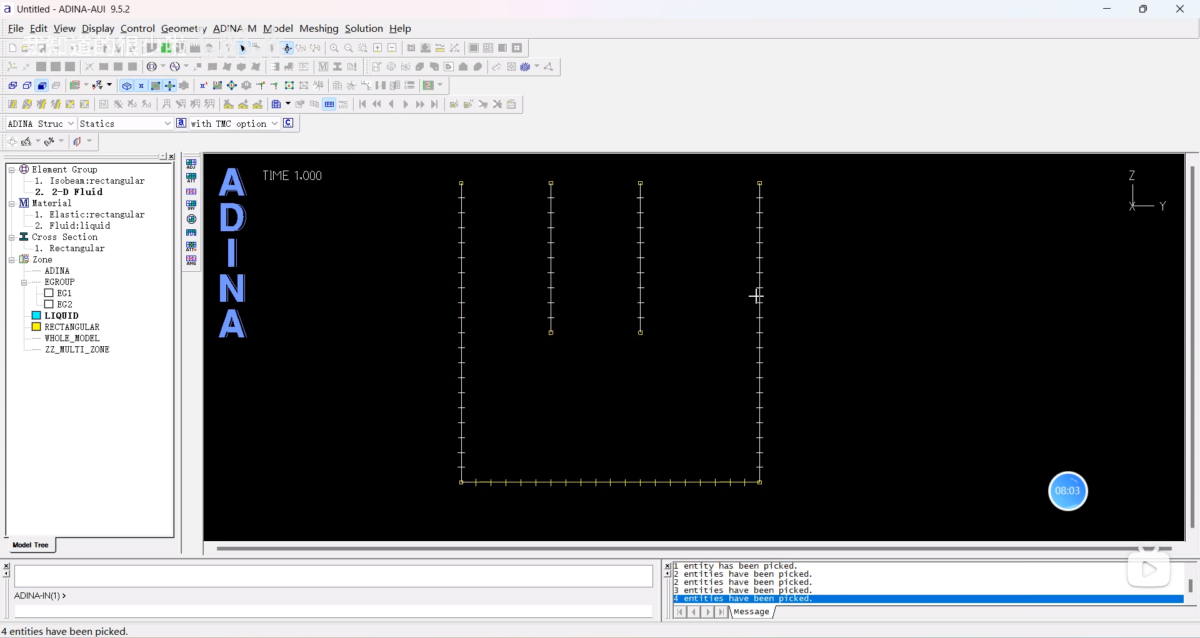Click the Zone tree icon
The width and height of the screenshot is (1200, 638).
tap(23, 259)
